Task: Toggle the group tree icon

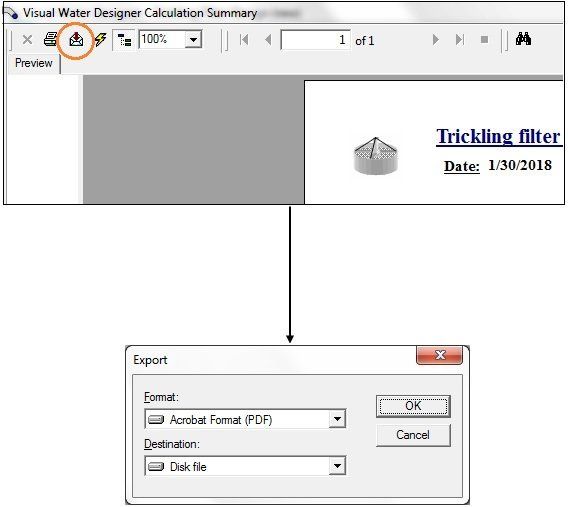Action: click(x=124, y=40)
